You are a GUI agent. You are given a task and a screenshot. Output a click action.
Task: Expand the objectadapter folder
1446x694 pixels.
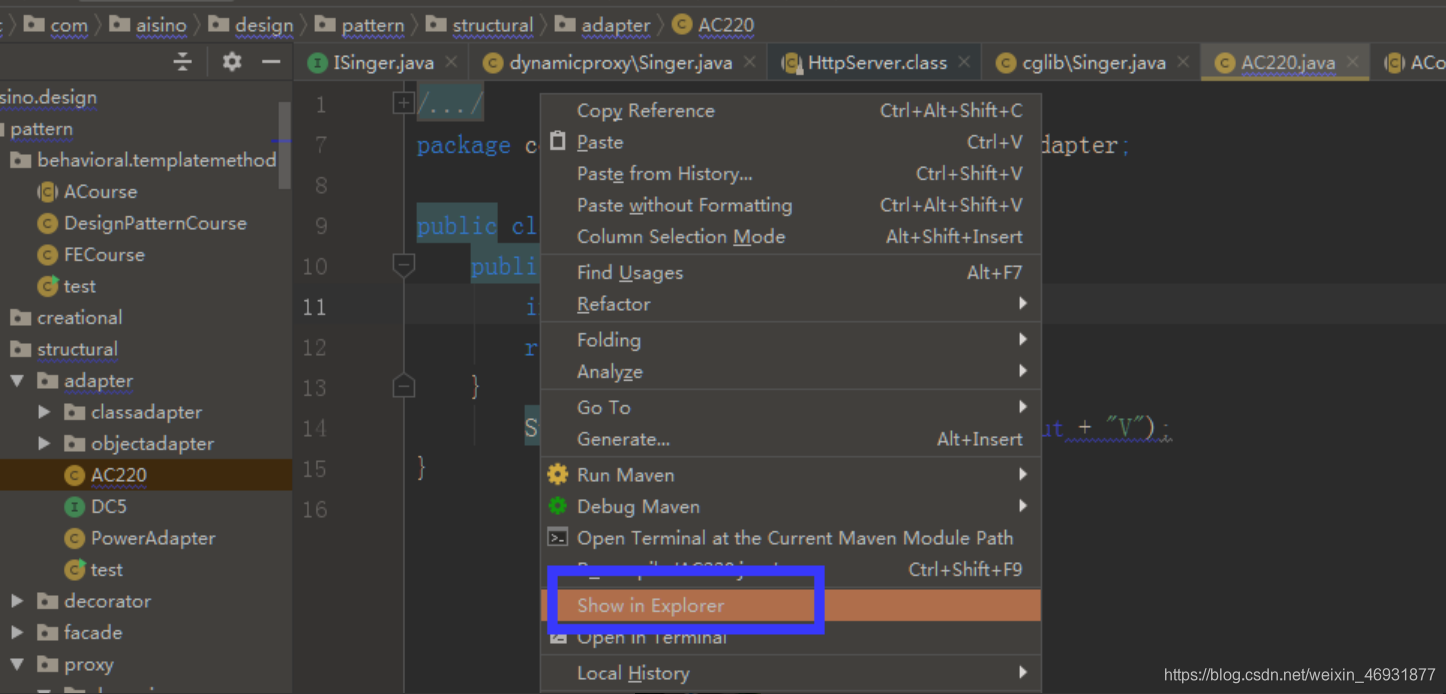[x=44, y=443]
